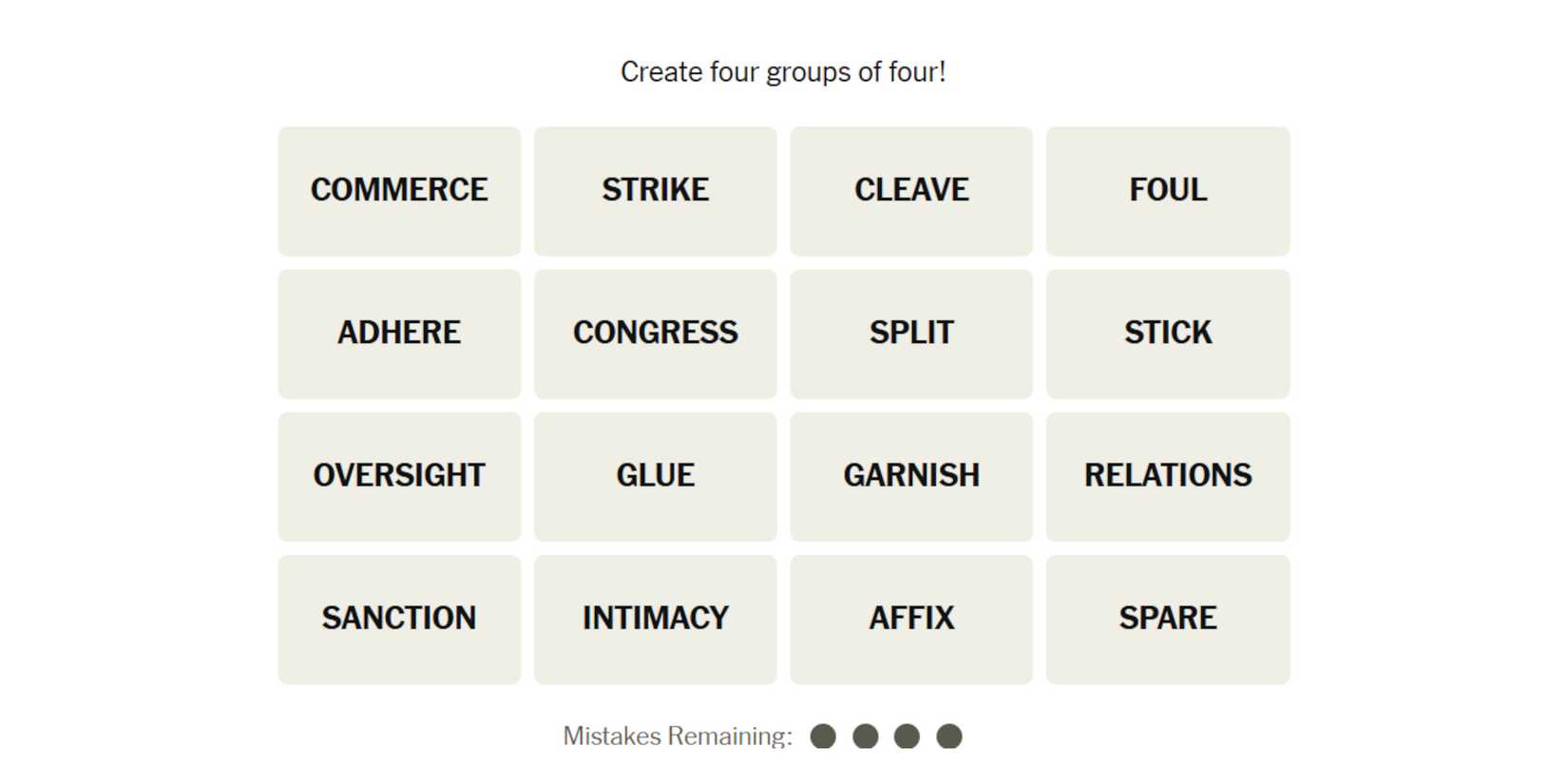1568x784 pixels.
Task: Click the first Mistakes Remaining dot
Action: 823,736
